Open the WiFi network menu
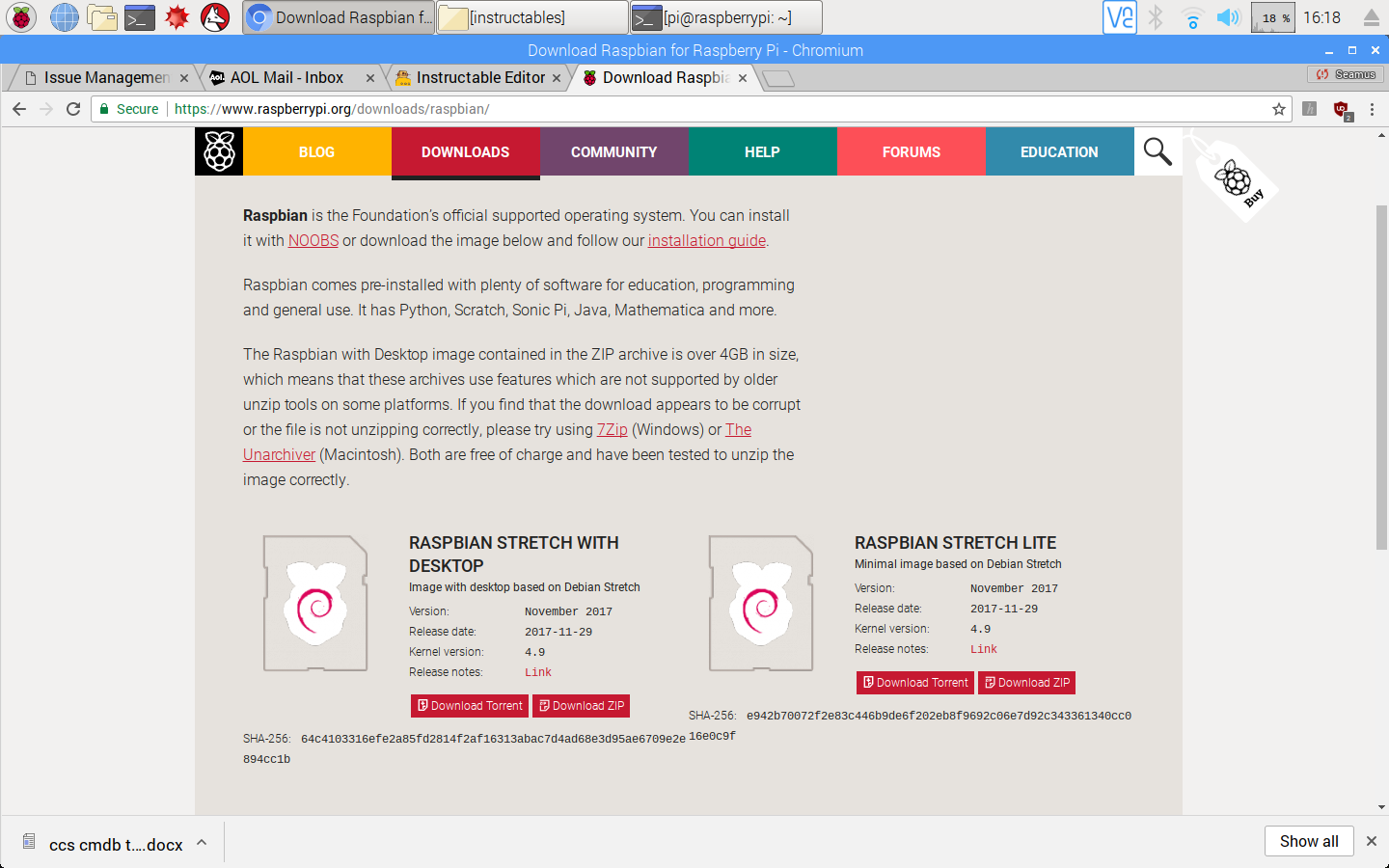1389x868 pixels. coord(1192,17)
